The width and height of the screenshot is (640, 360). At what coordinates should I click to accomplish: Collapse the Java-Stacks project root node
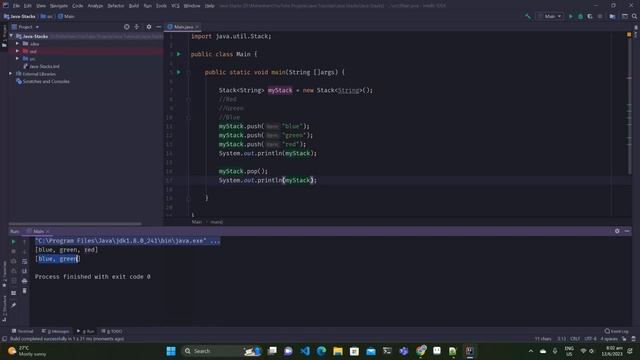coord(11,36)
